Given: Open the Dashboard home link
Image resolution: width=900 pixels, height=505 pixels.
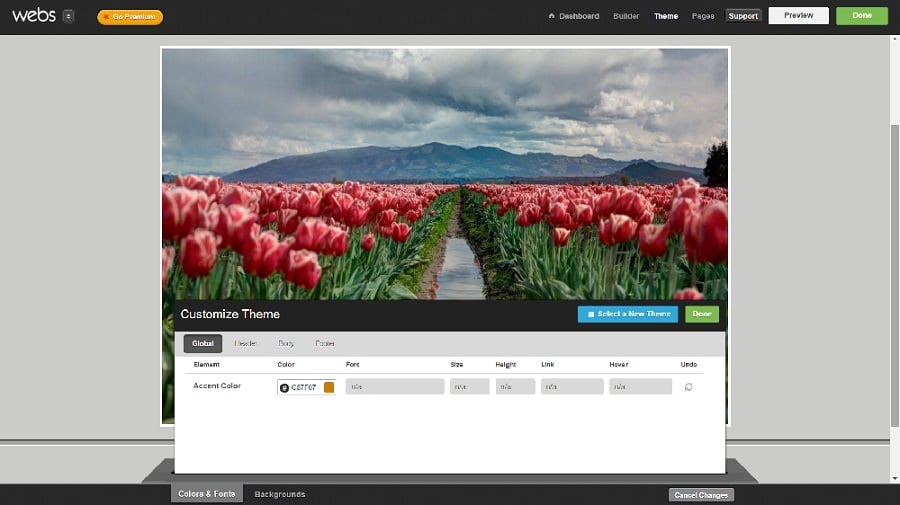Looking at the screenshot, I should [x=574, y=16].
